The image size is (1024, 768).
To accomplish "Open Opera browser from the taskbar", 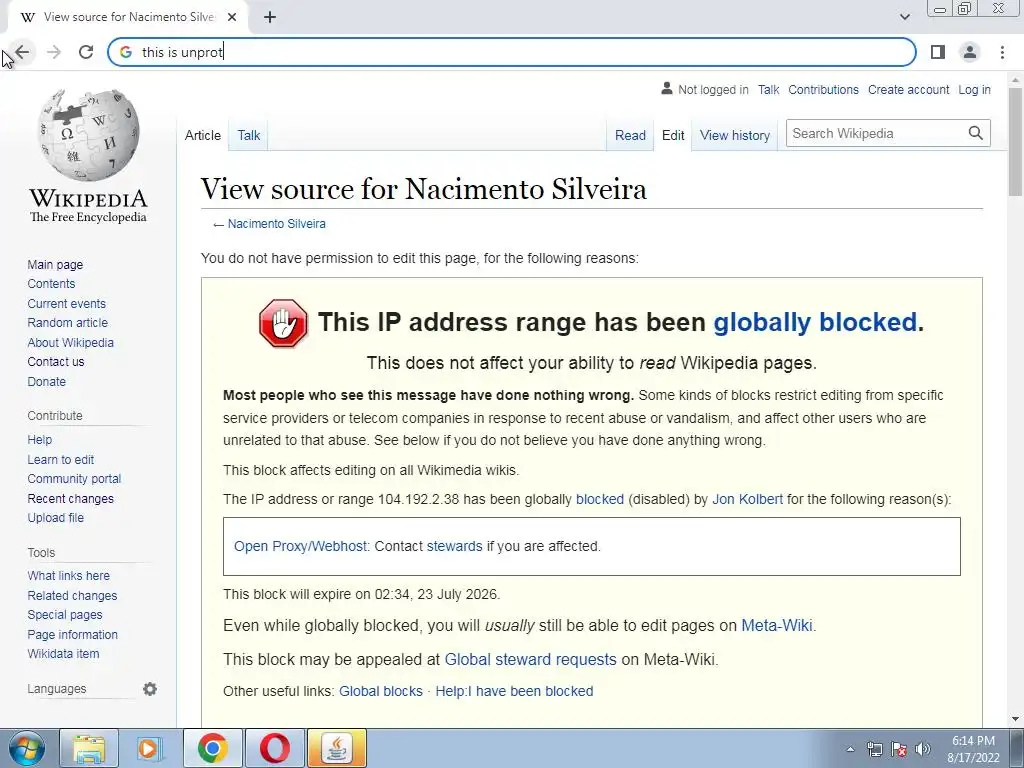I will pyautogui.click(x=275, y=748).
